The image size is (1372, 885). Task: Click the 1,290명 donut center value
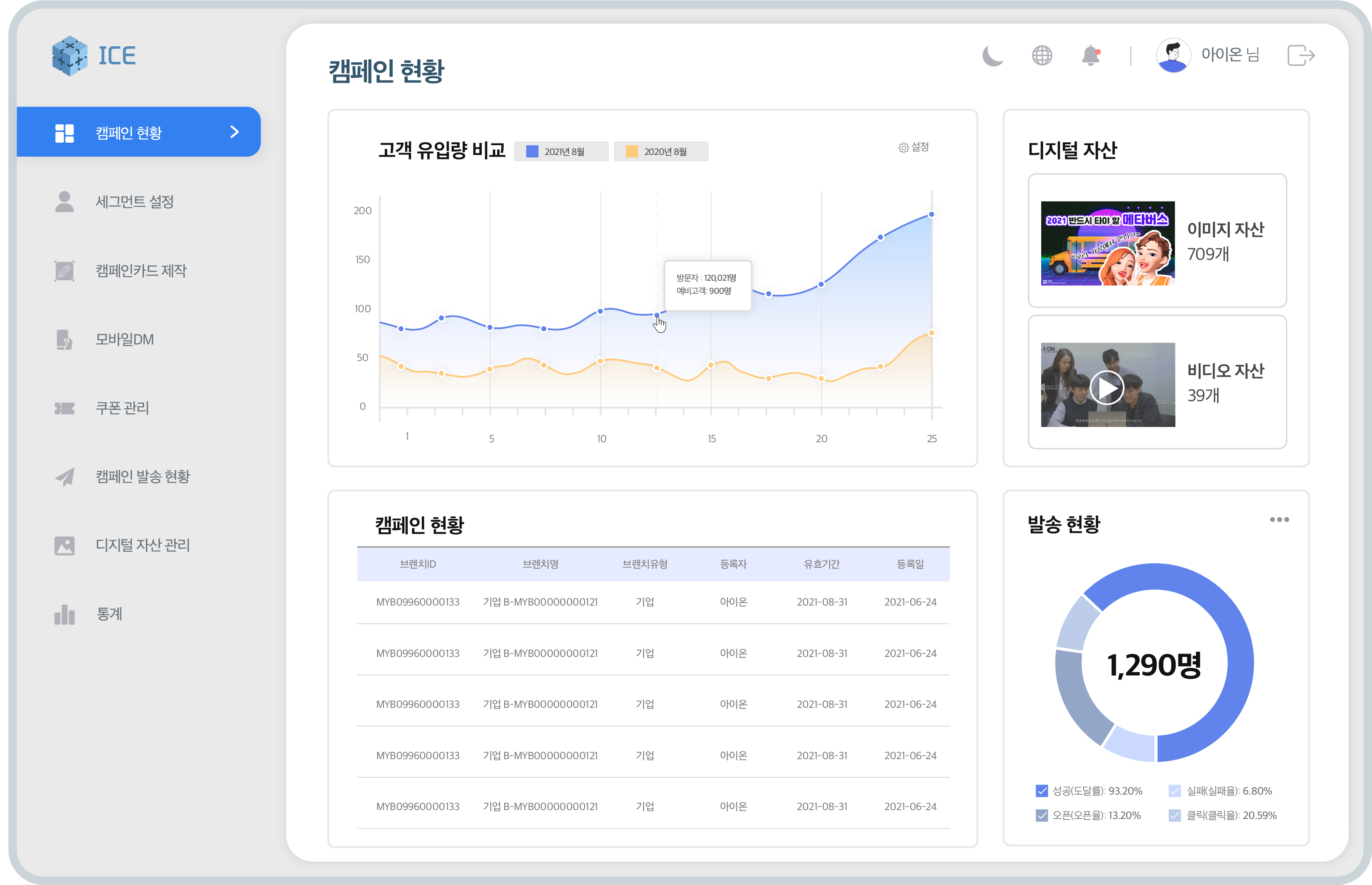click(1154, 665)
